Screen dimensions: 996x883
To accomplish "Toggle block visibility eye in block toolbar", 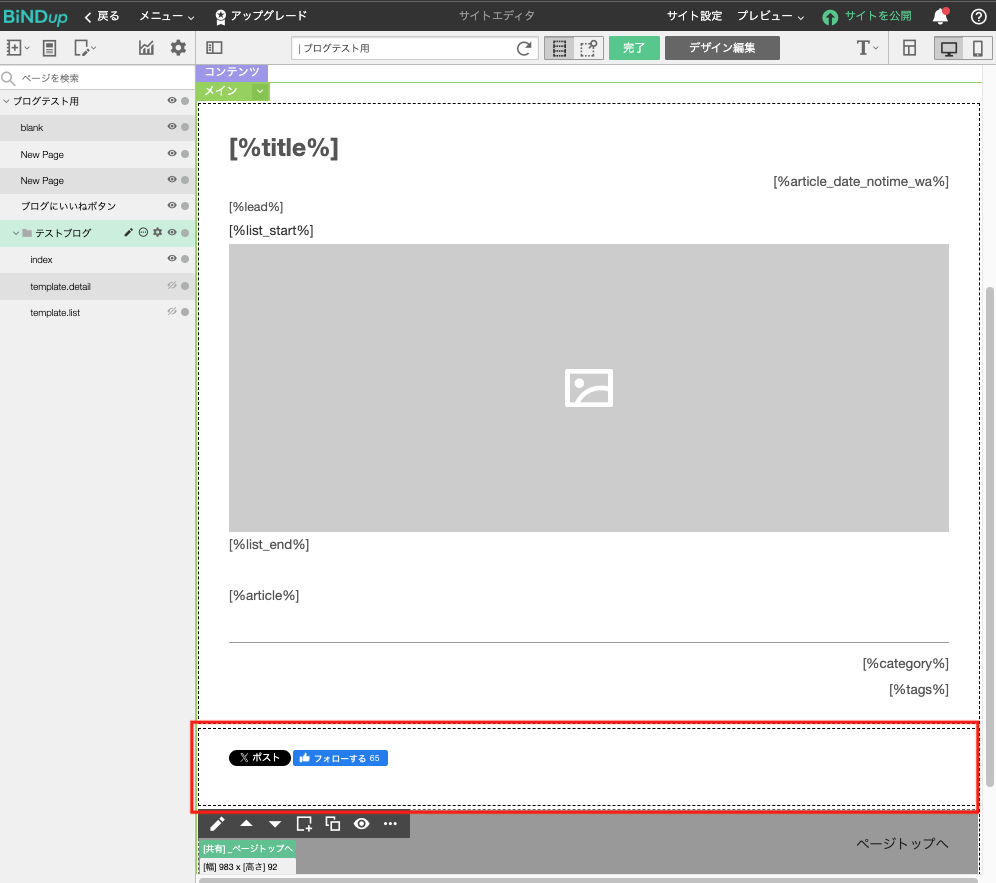I will tap(361, 824).
